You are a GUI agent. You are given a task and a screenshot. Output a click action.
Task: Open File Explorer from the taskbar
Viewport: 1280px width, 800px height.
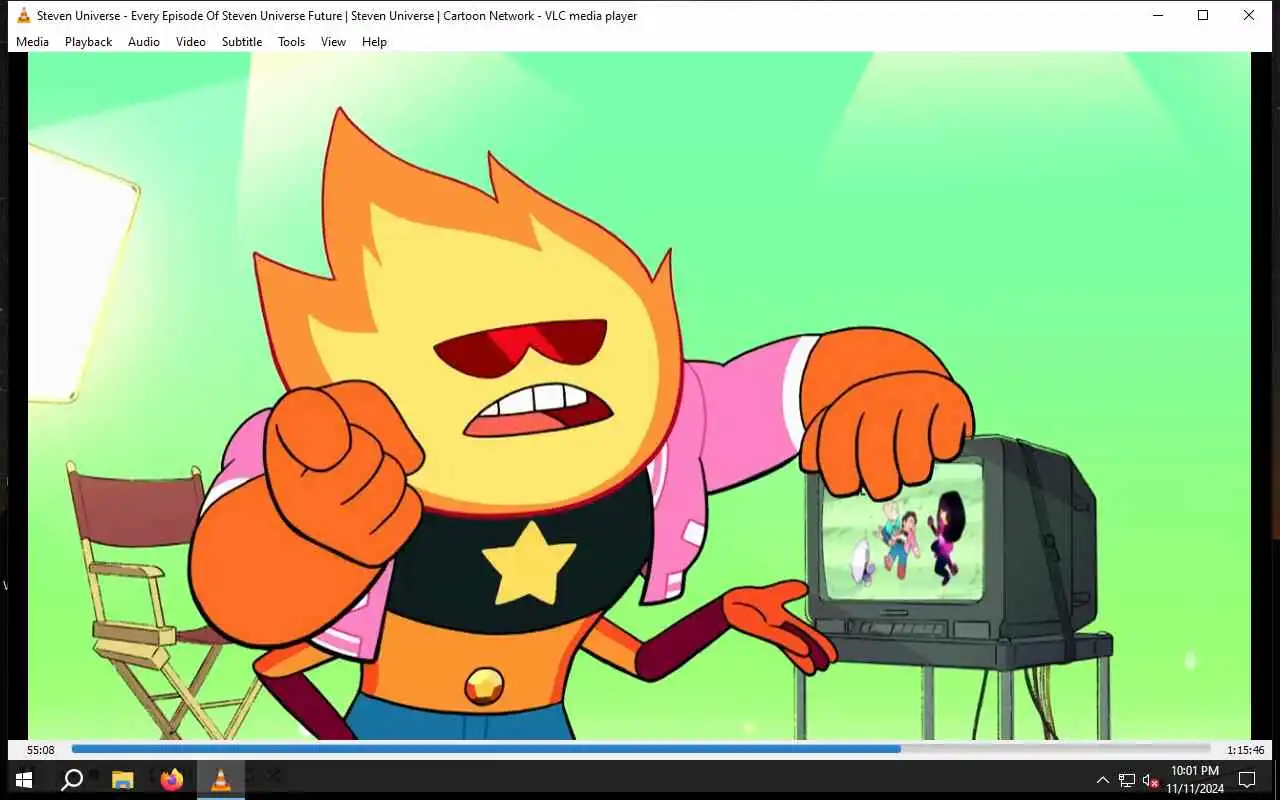coord(122,779)
